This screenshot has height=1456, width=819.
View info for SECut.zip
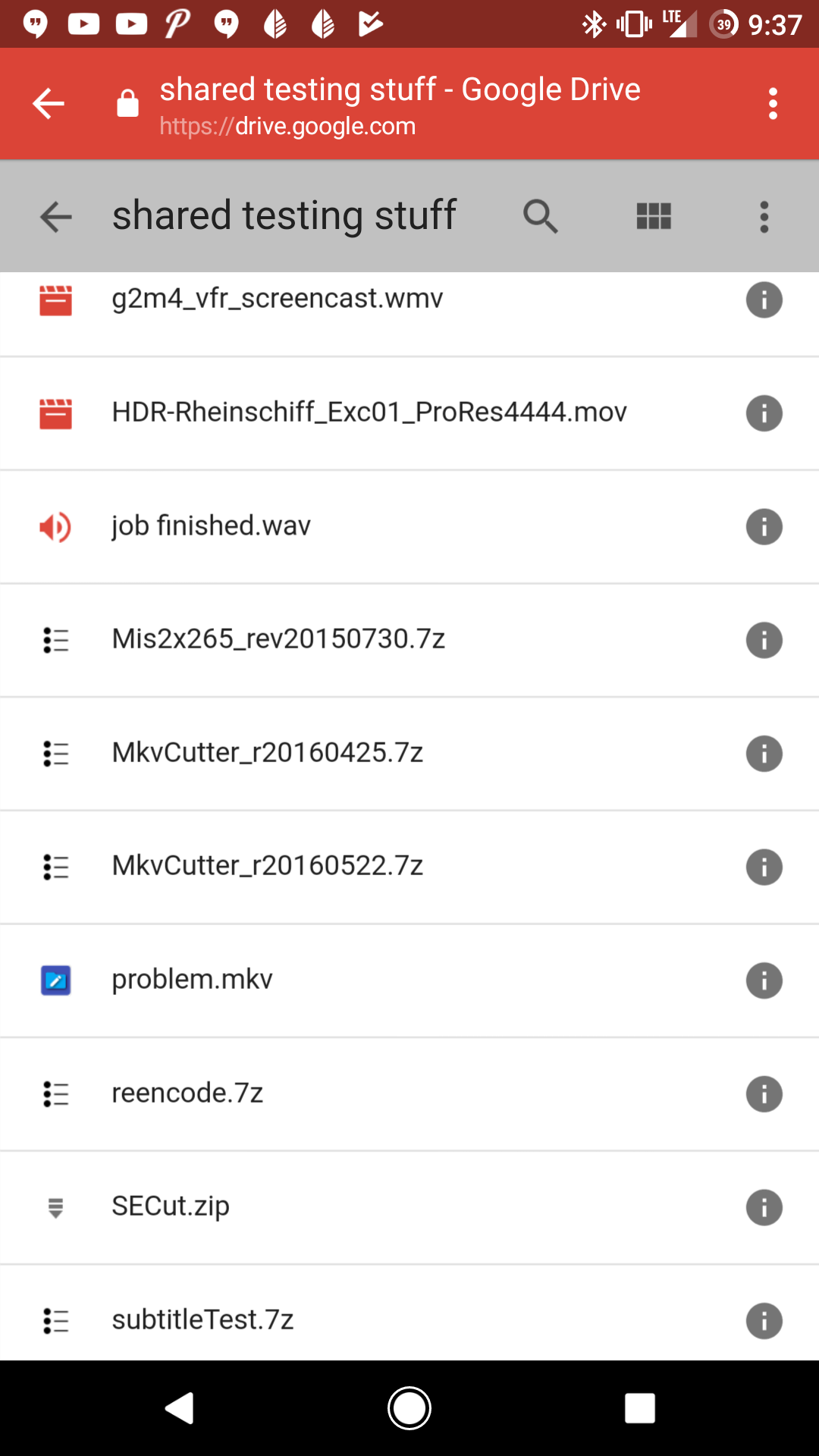[764, 1207]
